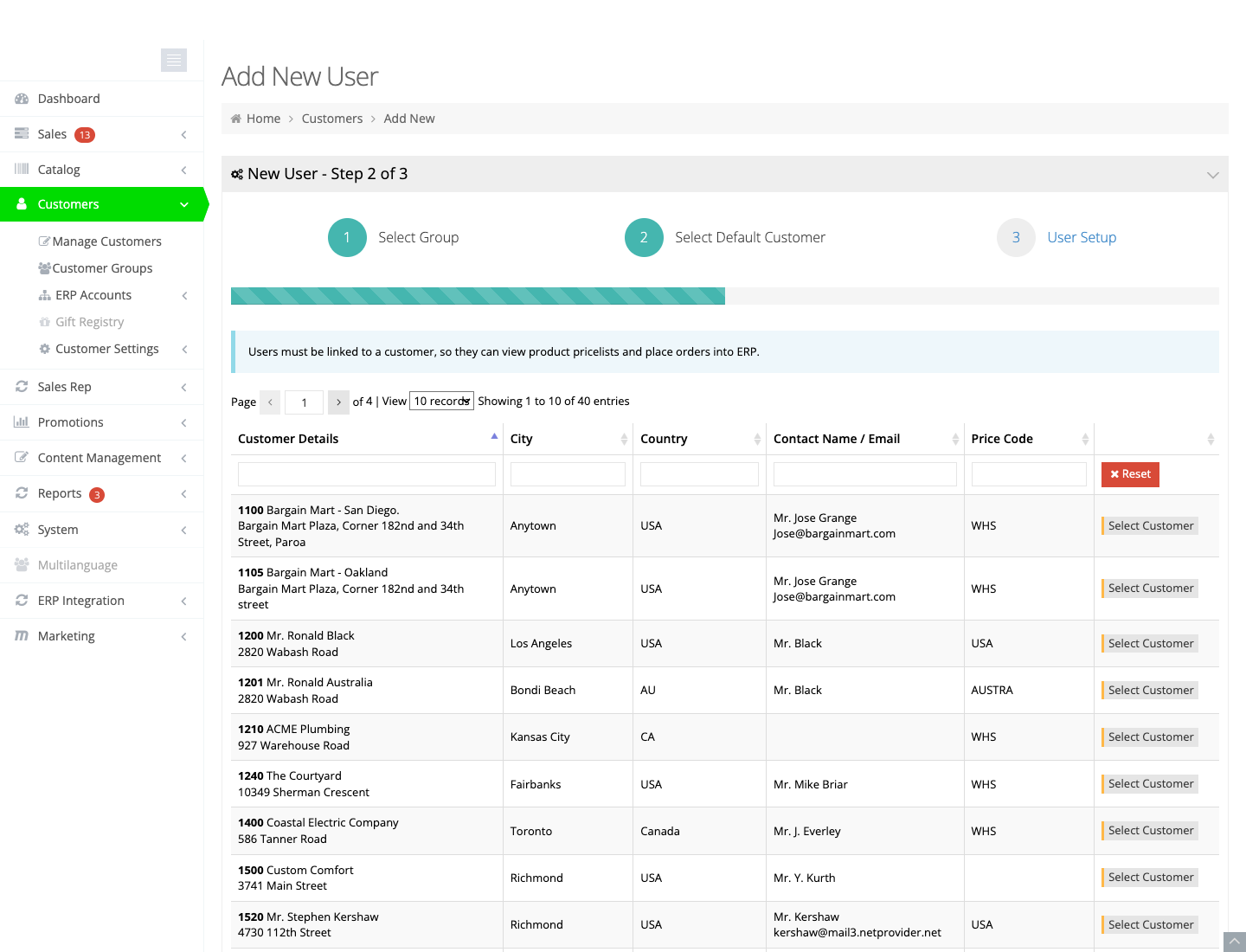The image size is (1246, 952).
Task: Click the step 3 circle
Action: [x=1016, y=237]
